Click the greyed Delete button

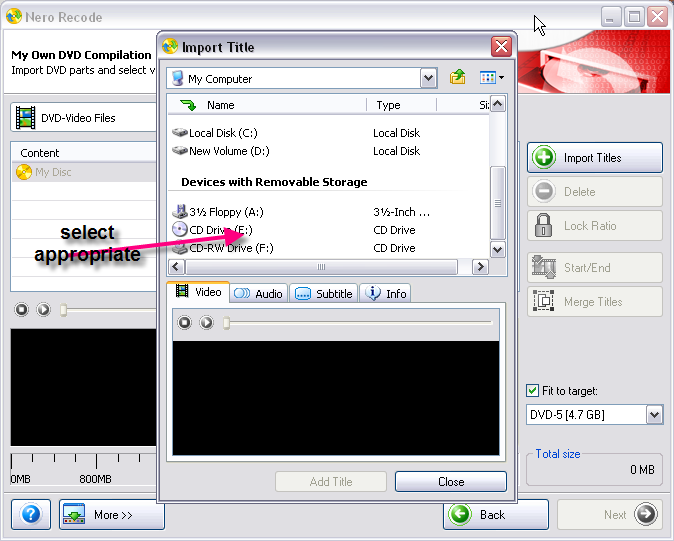click(595, 192)
